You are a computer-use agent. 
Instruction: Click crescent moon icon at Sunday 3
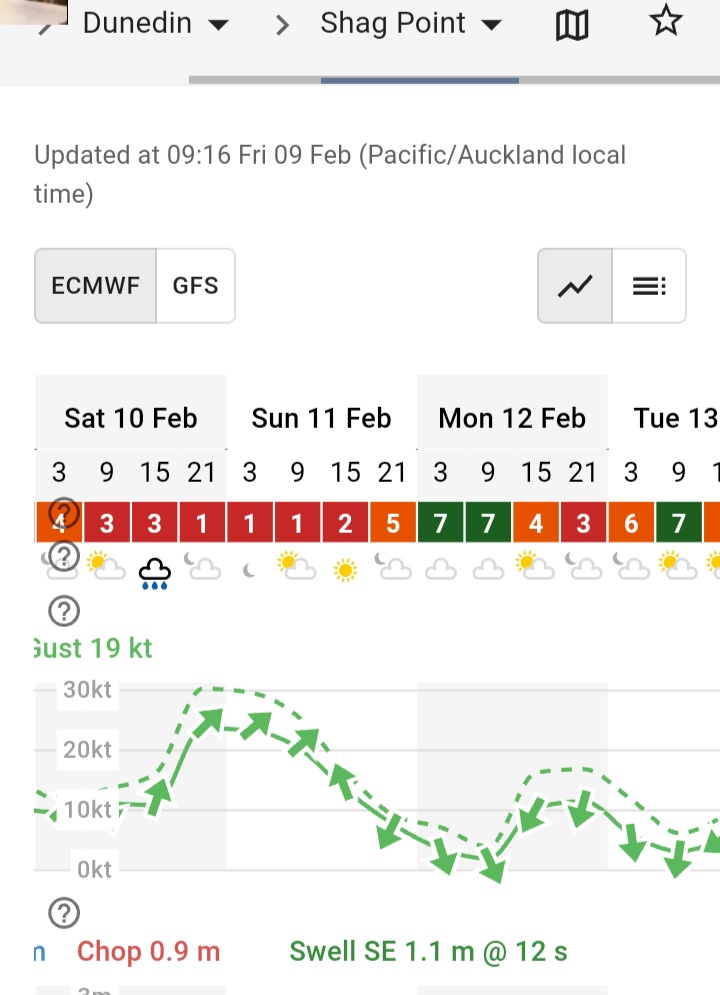(249, 571)
